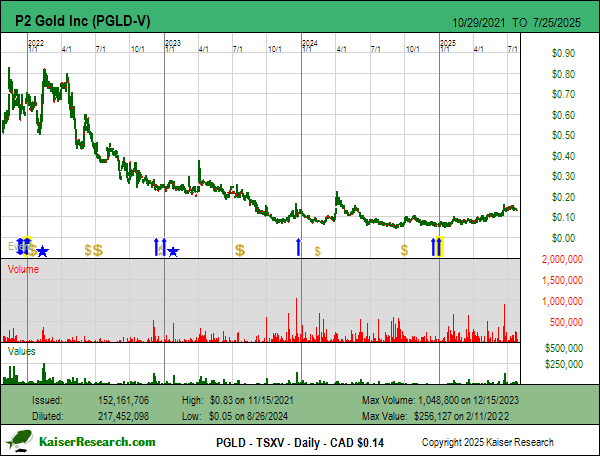The width and height of the screenshot is (600, 456).
Task: Click the High $0.83 on 11/15/2021 statistic
Action: [x=238, y=400]
